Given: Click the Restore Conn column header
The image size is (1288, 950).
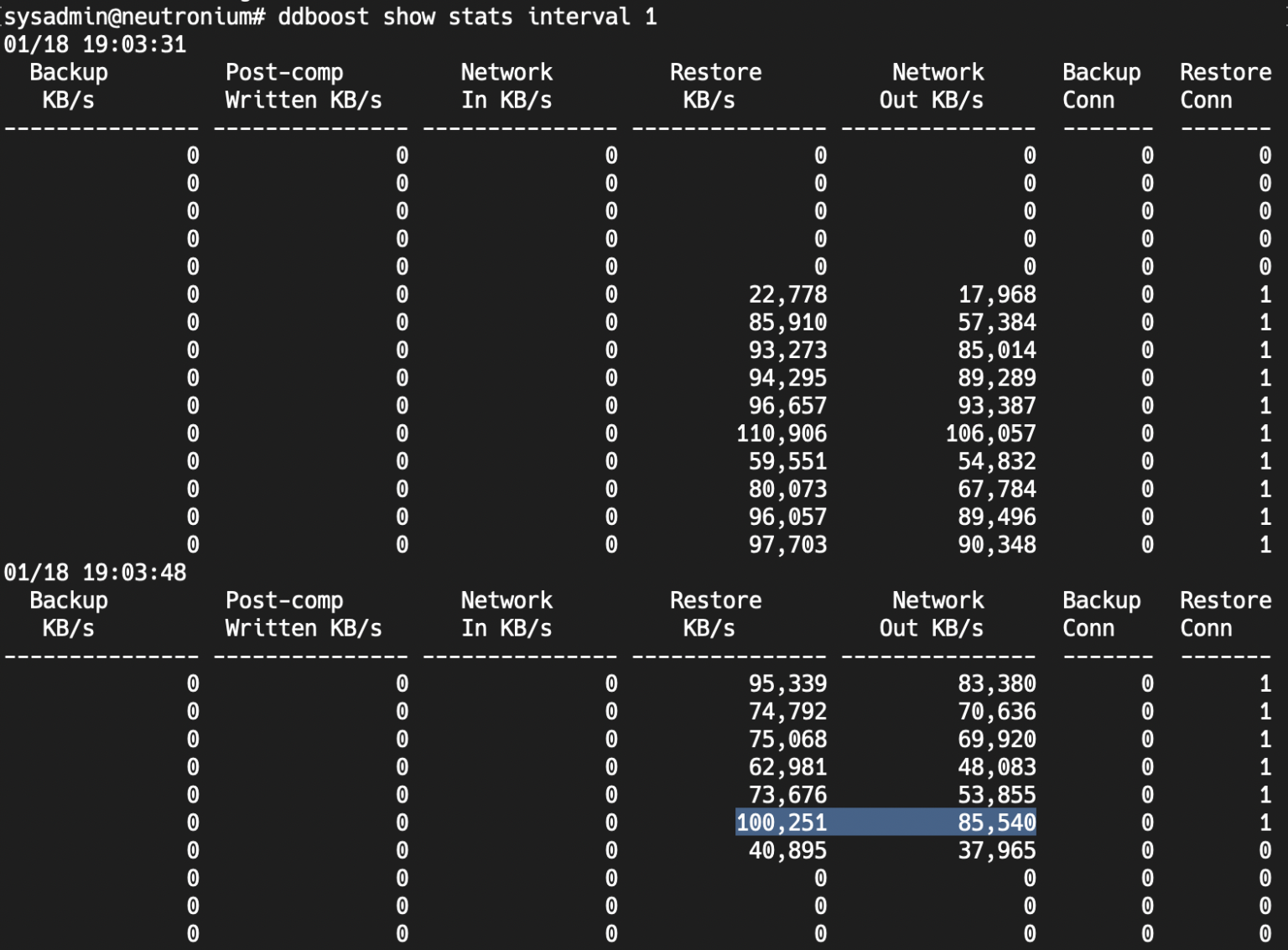Looking at the screenshot, I should (x=1225, y=86).
